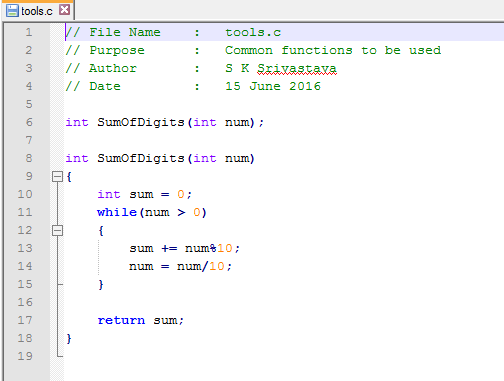Collapse the function body fold at line 9
The image size is (504, 381).
pos(57,176)
